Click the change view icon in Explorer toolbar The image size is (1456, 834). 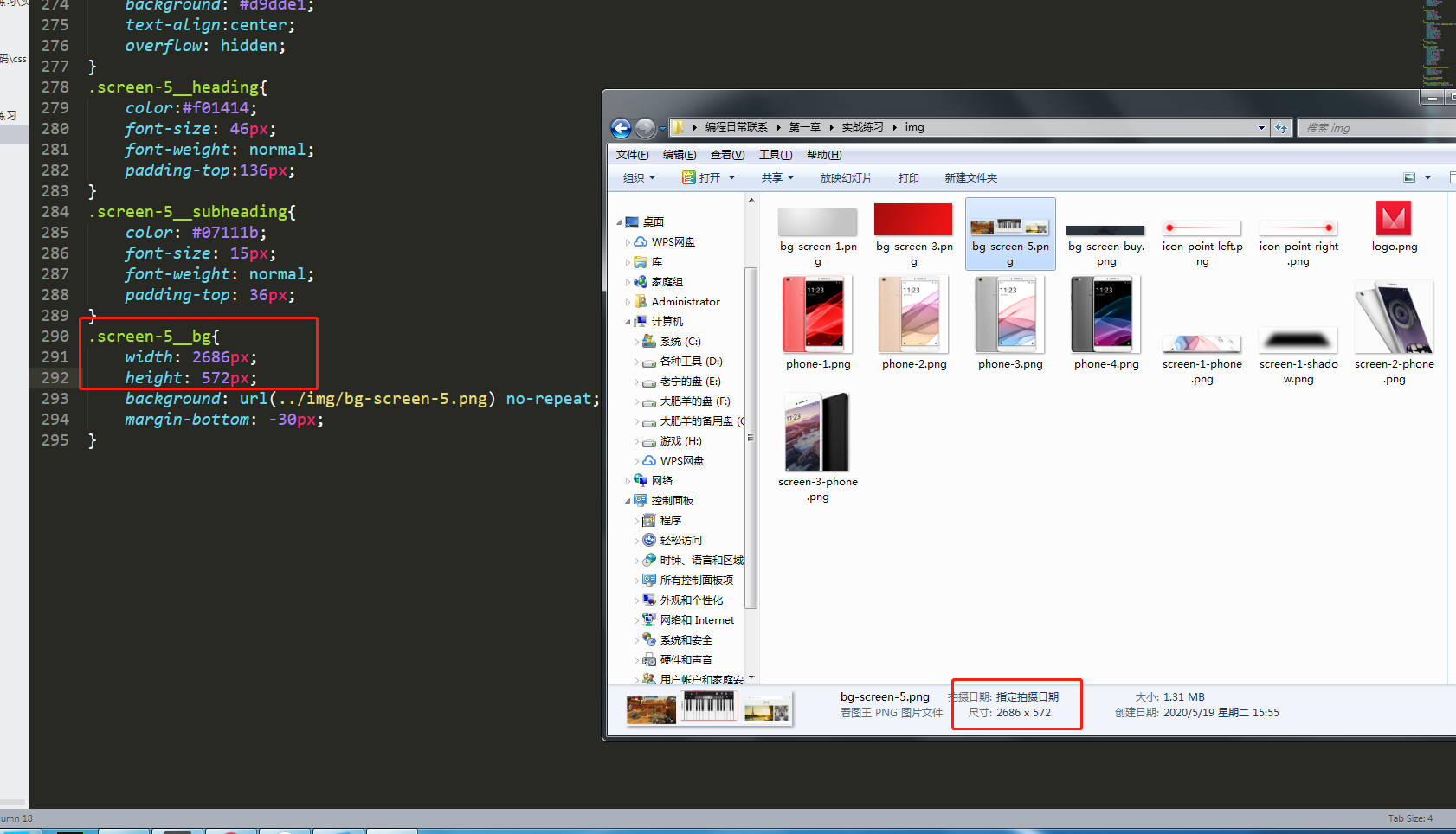(x=1409, y=177)
